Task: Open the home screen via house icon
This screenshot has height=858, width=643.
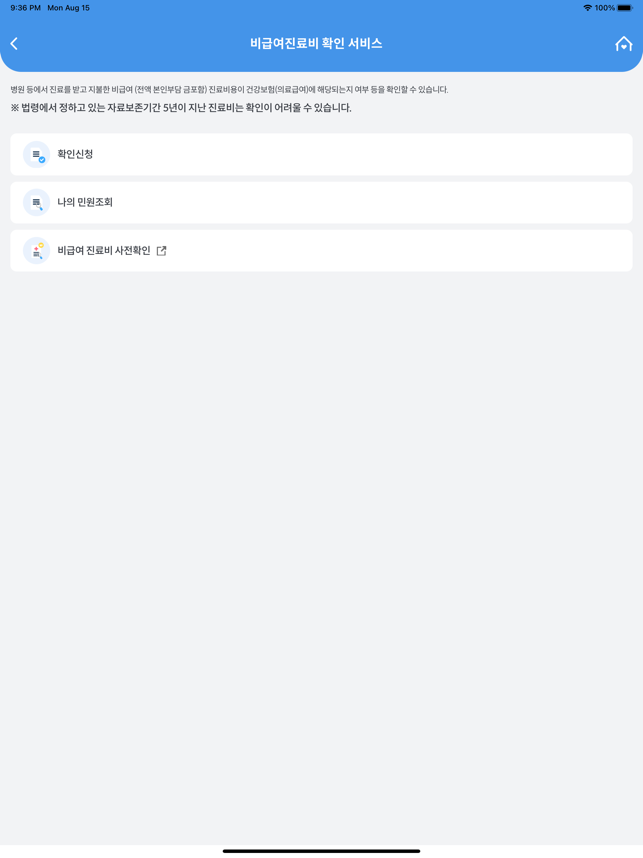Action: pyautogui.click(x=623, y=44)
